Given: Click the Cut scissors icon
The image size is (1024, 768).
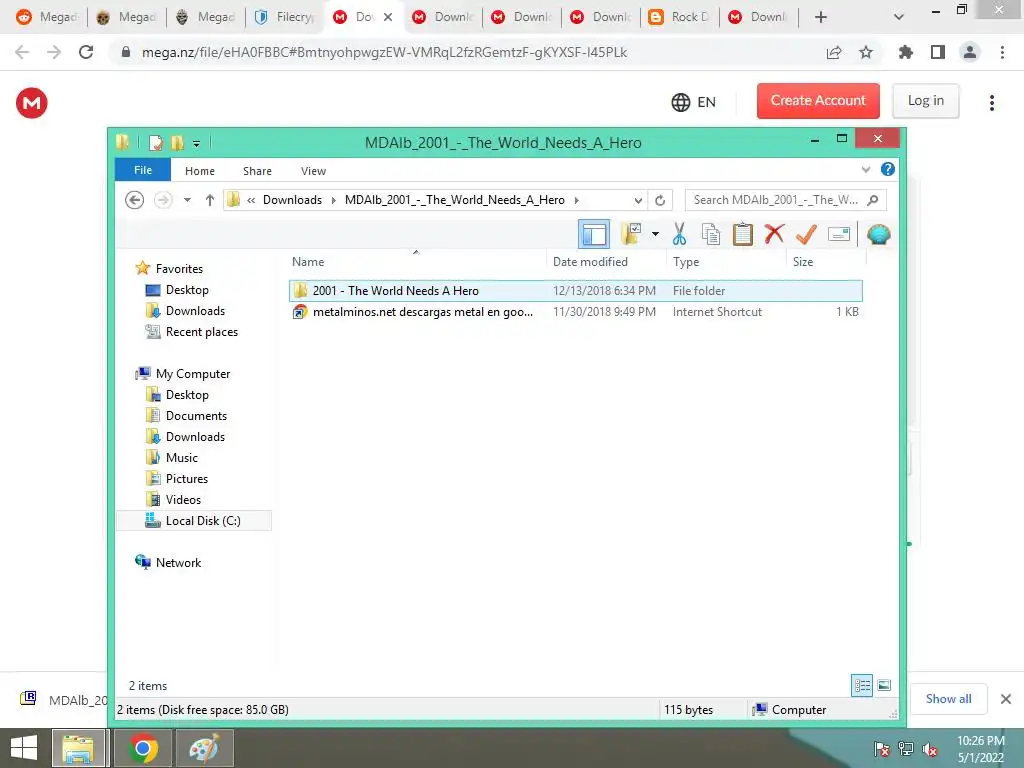Looking at the screenshot, I should point(679,234).
